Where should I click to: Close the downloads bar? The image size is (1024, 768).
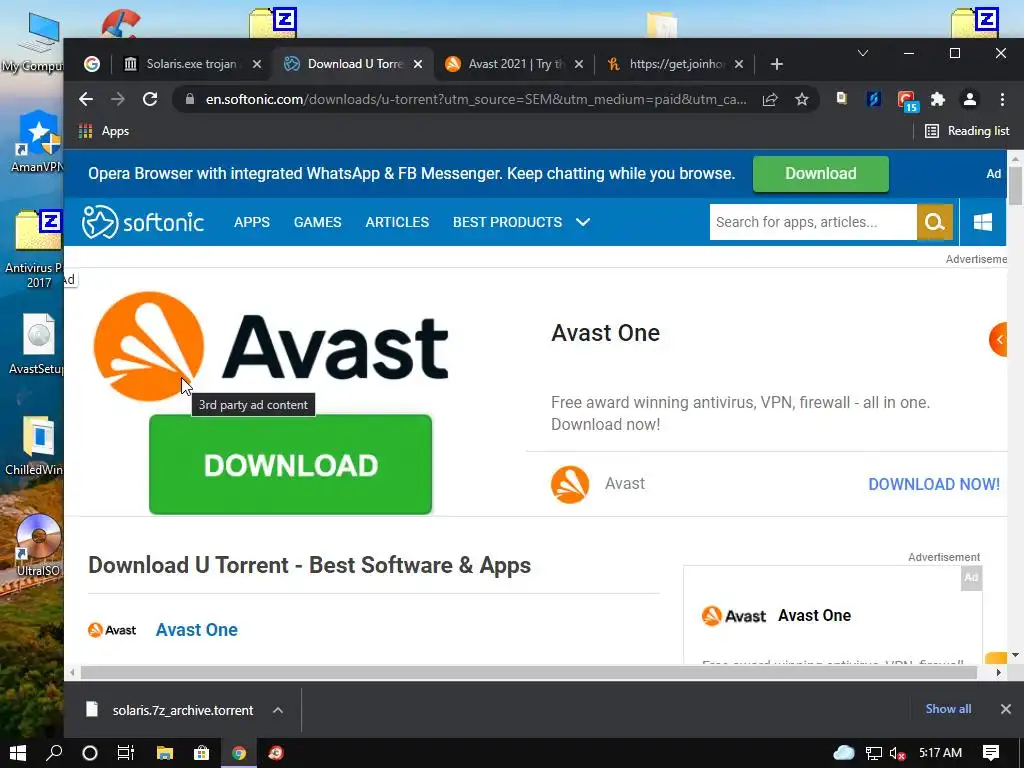click(1006, 709)
